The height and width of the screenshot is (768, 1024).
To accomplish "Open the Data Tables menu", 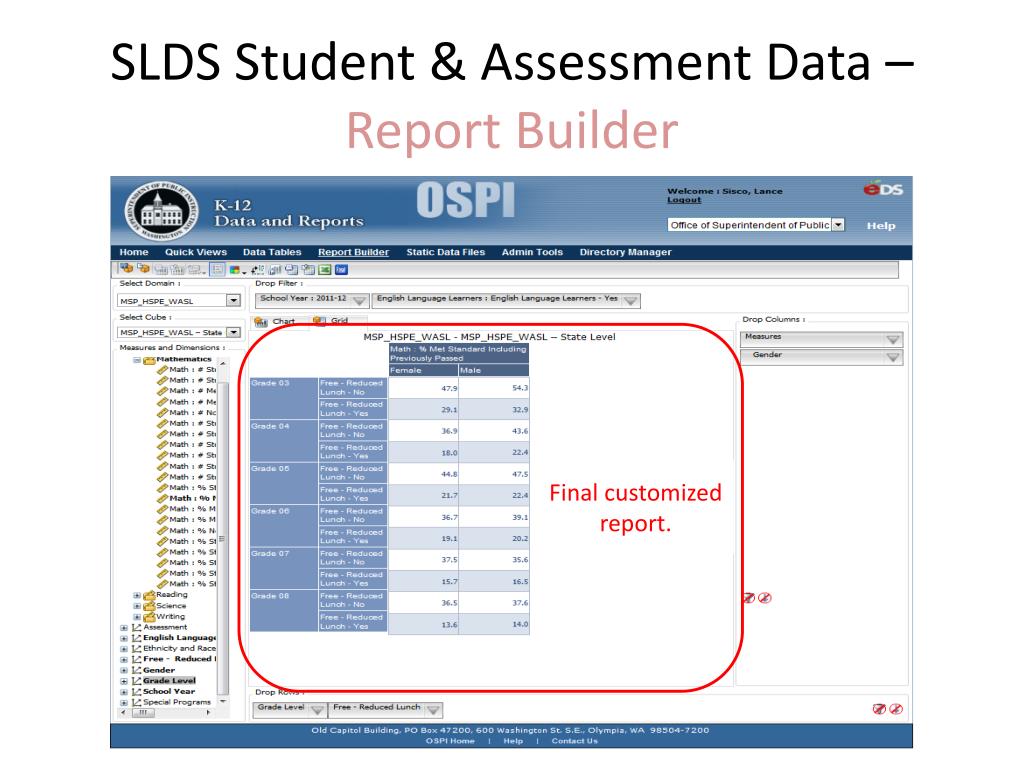I will pos(272,252).
